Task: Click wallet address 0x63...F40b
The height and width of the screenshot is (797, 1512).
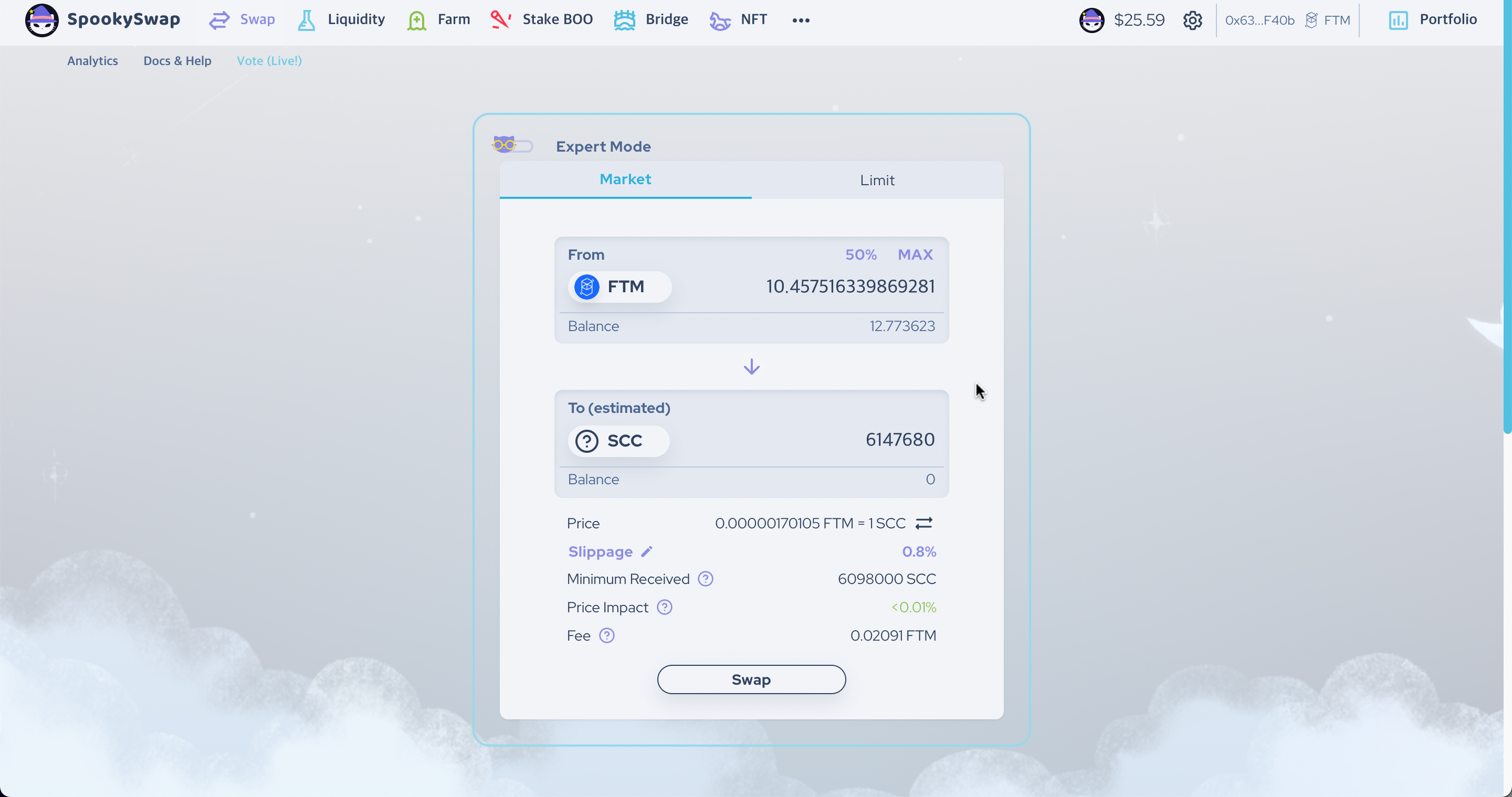Action: coord(1259,20)
